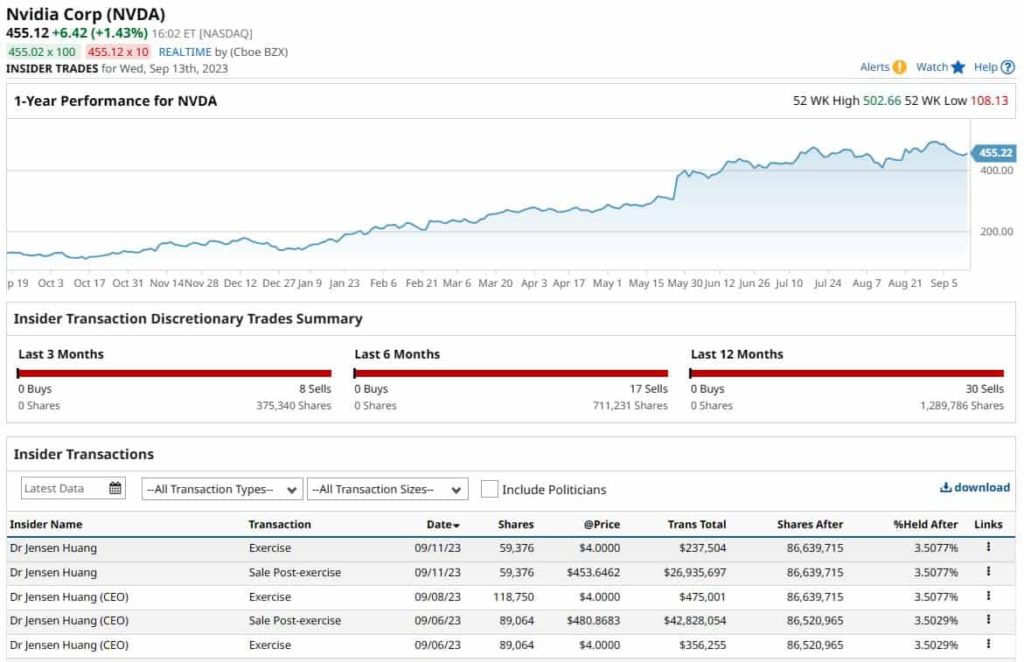Open Help question mark icon

coord(1007,67)
